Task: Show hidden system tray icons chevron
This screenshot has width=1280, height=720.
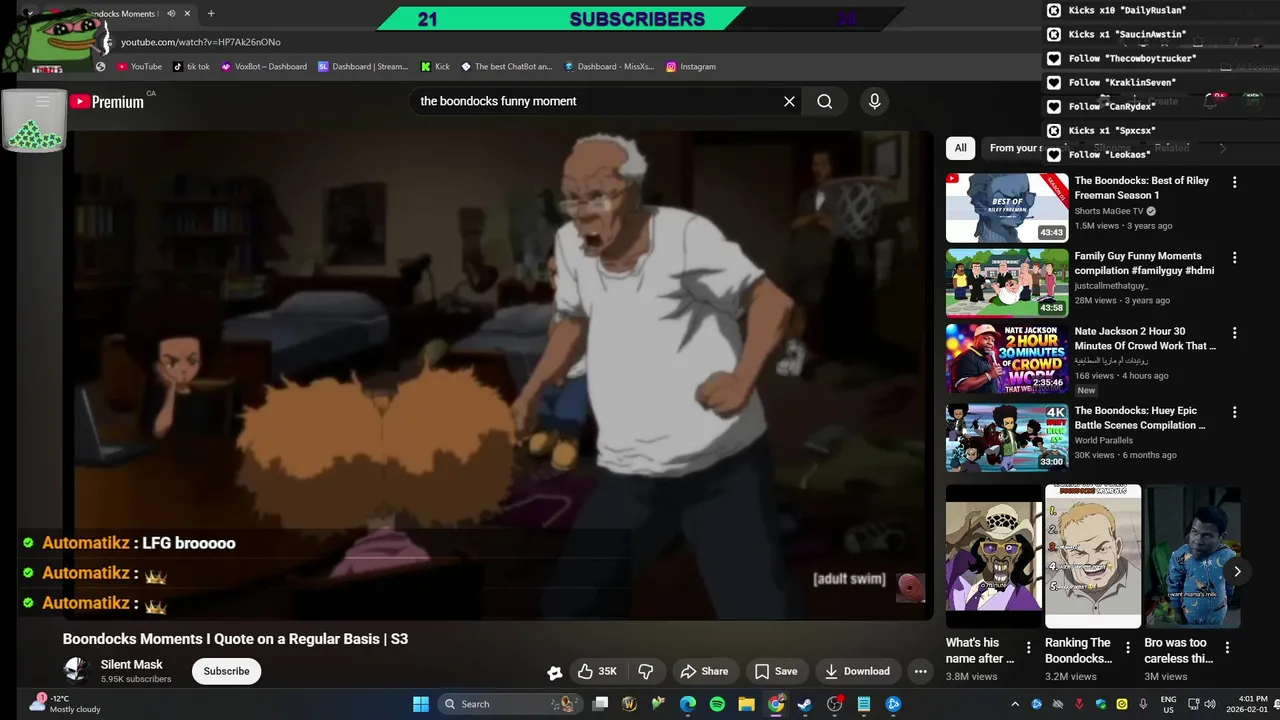Action: click(x=1015, y=704)
